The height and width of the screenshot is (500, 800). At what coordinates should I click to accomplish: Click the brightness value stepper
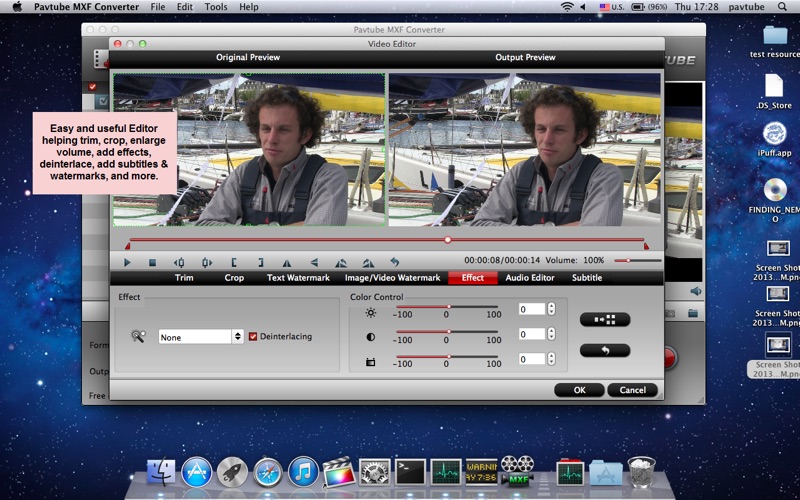551,309
